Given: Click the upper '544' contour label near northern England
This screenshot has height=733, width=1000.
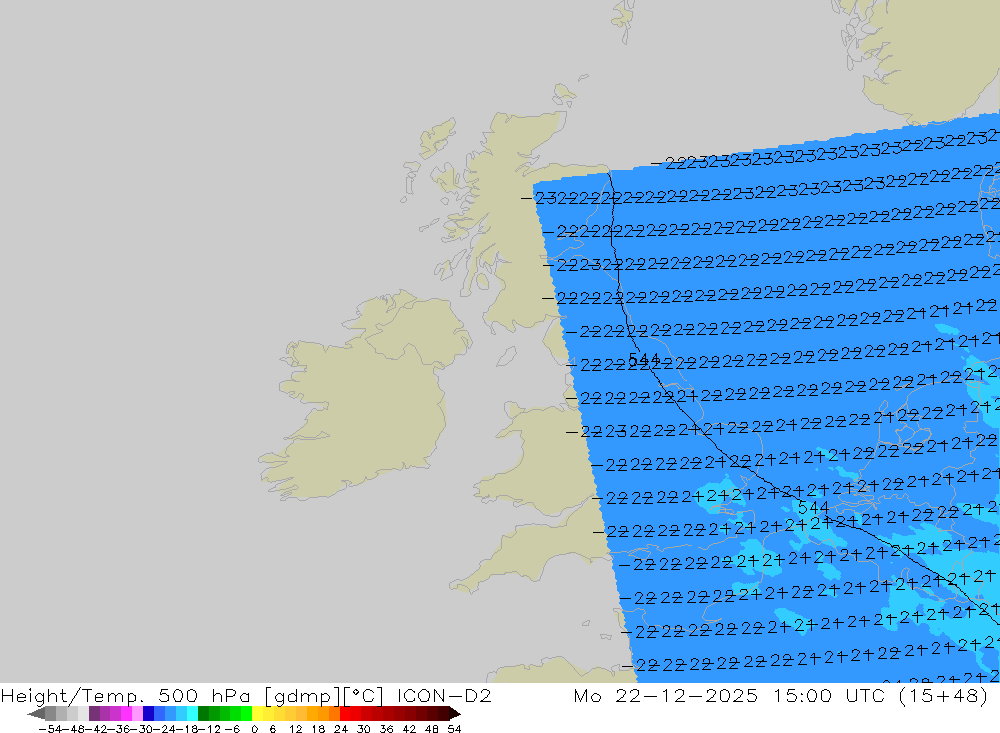Looking at the screenshot, I should 643,360.
